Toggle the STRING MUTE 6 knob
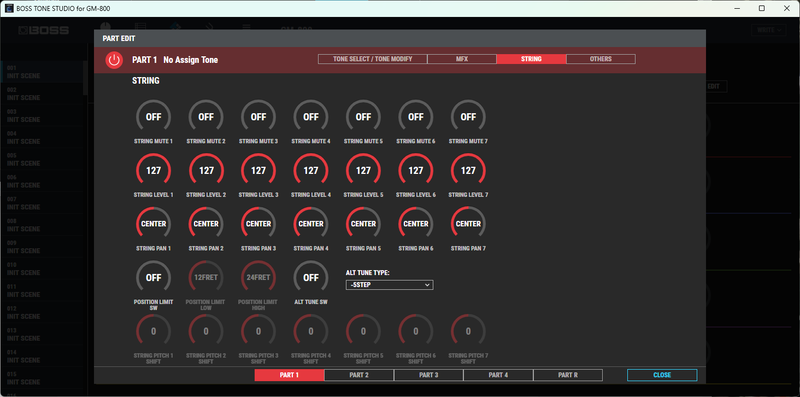 (x=416, y=117)
